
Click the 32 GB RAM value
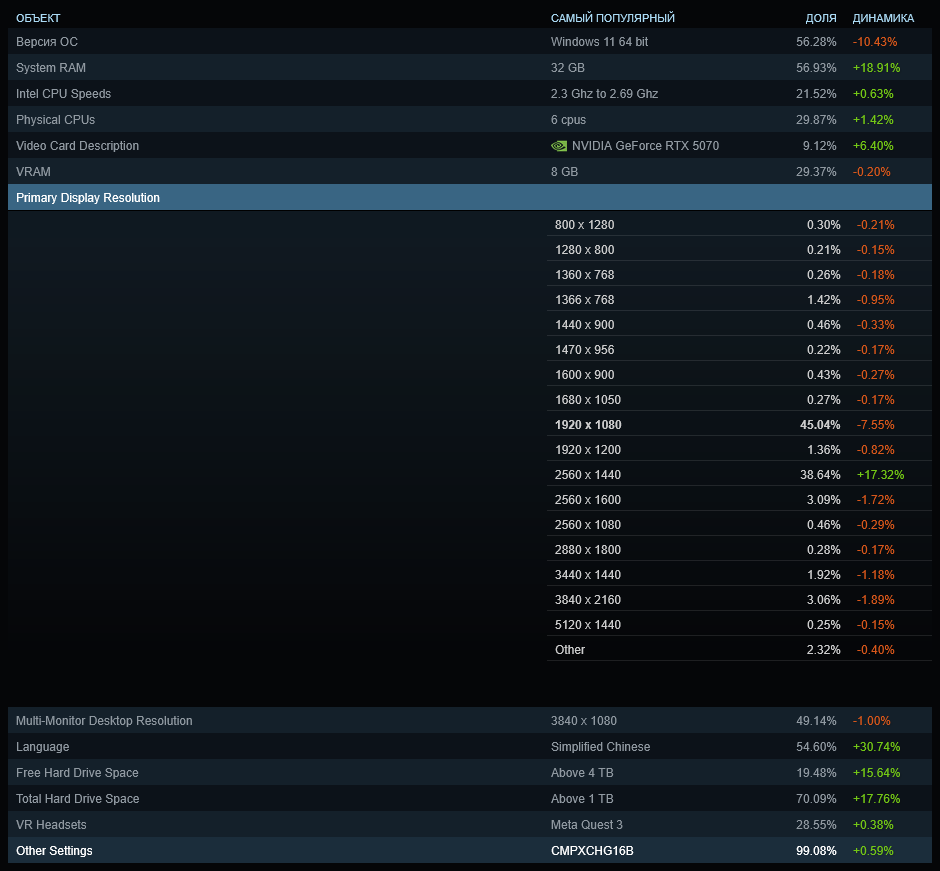click(x=568, y=68)
